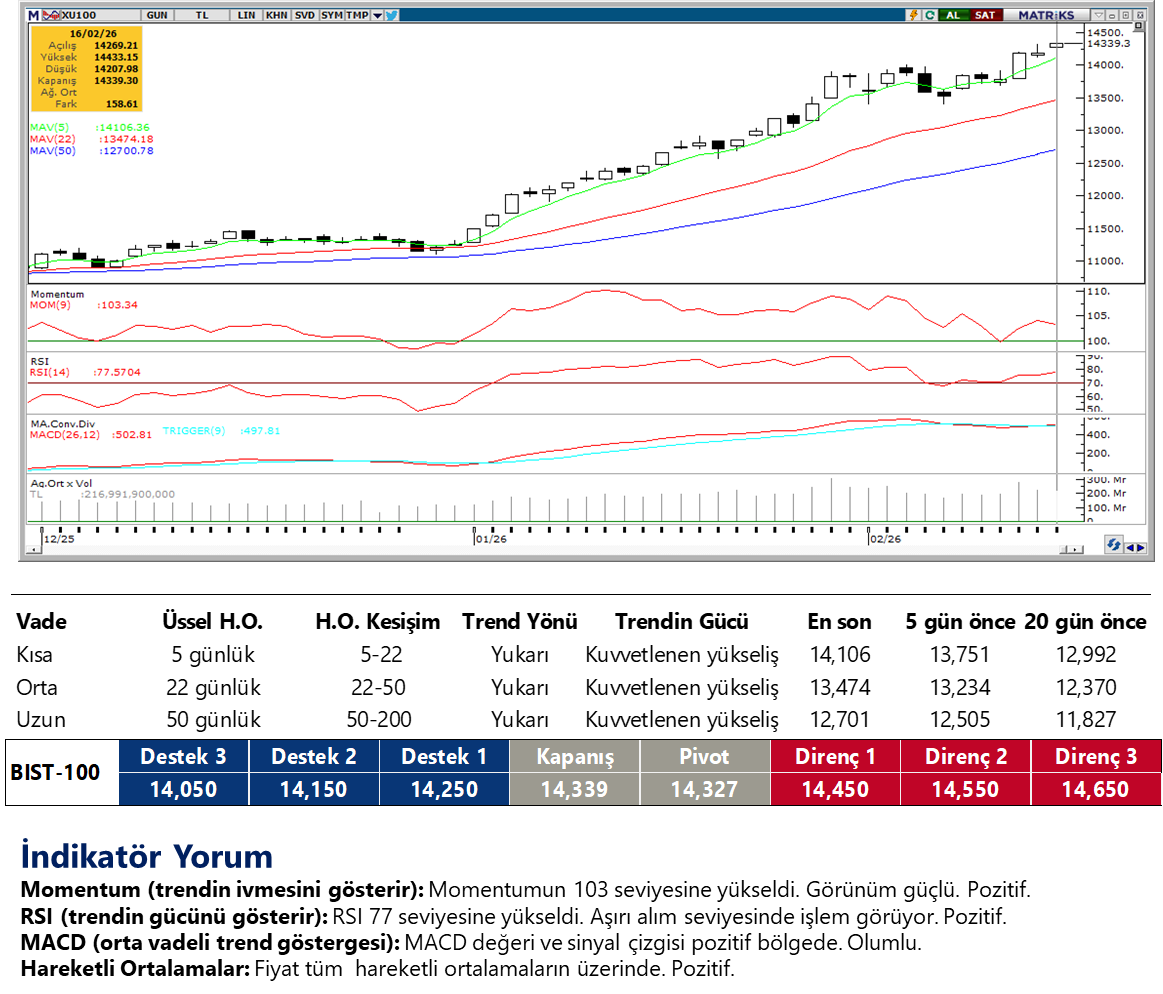Toggle the KHN chart option

pos(275,15)
